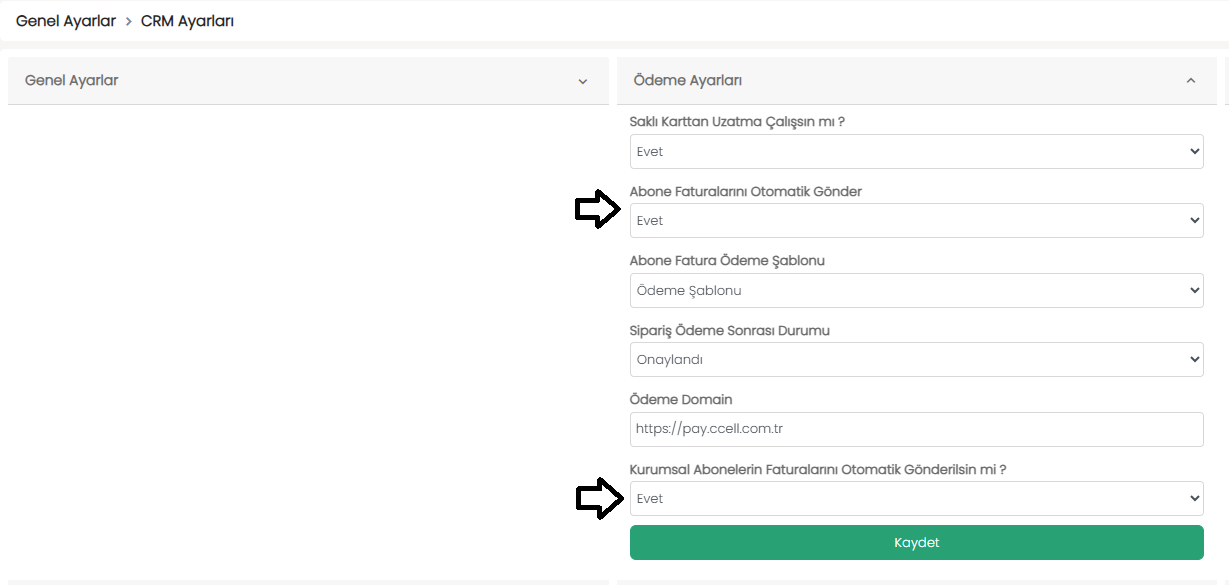Click caret of Ödeme Şablonu select
The width and height of the screenshot is (1229, 585).
[x=1194, y=291]
